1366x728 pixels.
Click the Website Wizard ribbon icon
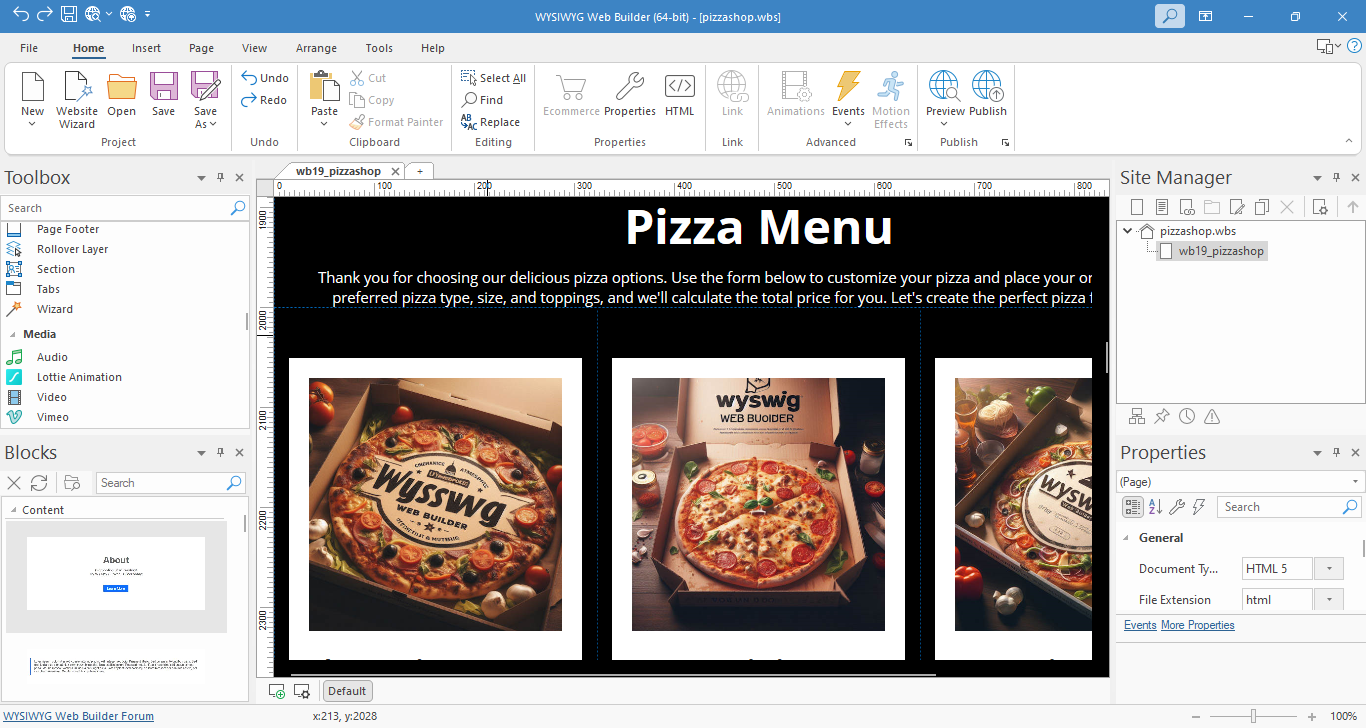click(x=77, y=88)
